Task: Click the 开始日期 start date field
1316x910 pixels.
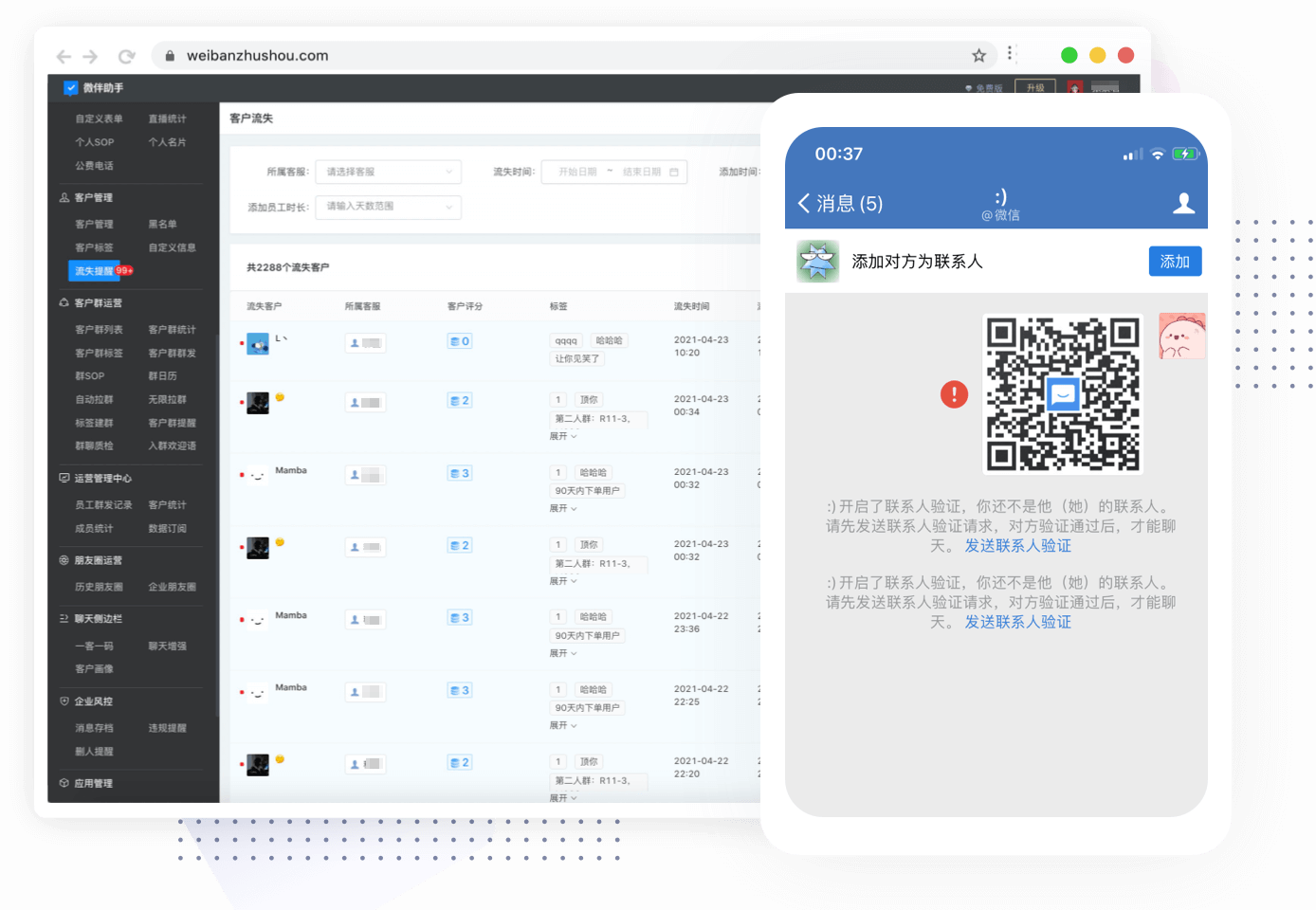Action: coord(577,172)
